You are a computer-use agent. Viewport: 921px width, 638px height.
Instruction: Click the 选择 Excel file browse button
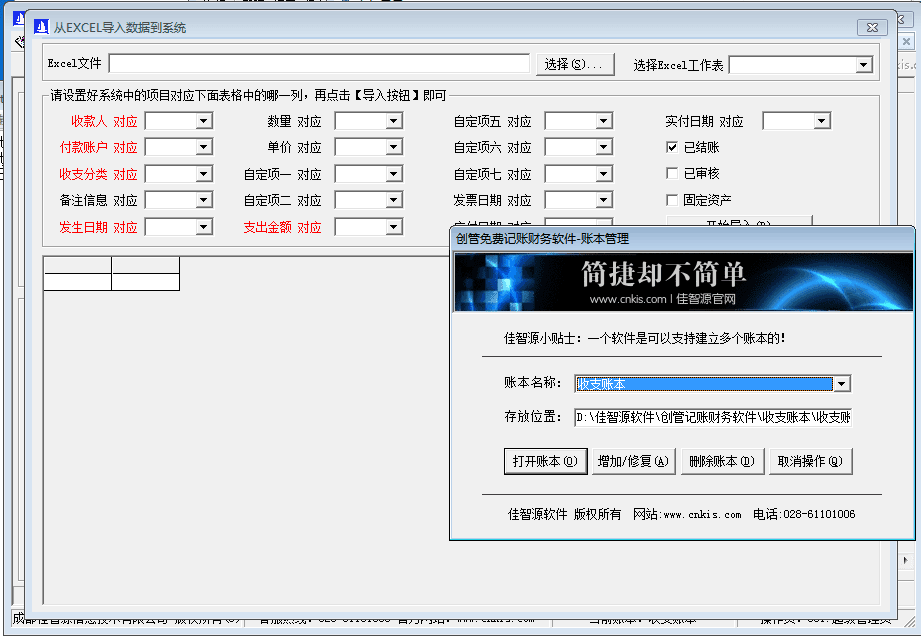click(x=574, y=64)
